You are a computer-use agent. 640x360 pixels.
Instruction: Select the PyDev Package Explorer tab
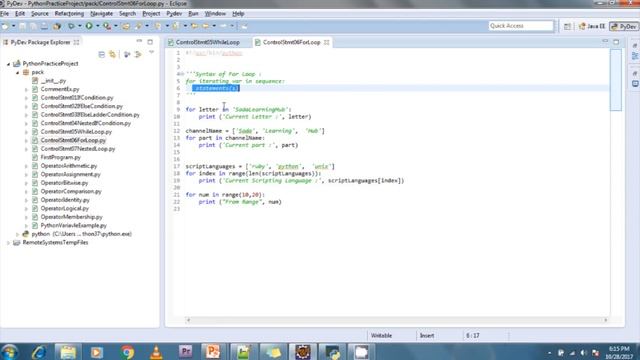(40, 42)
